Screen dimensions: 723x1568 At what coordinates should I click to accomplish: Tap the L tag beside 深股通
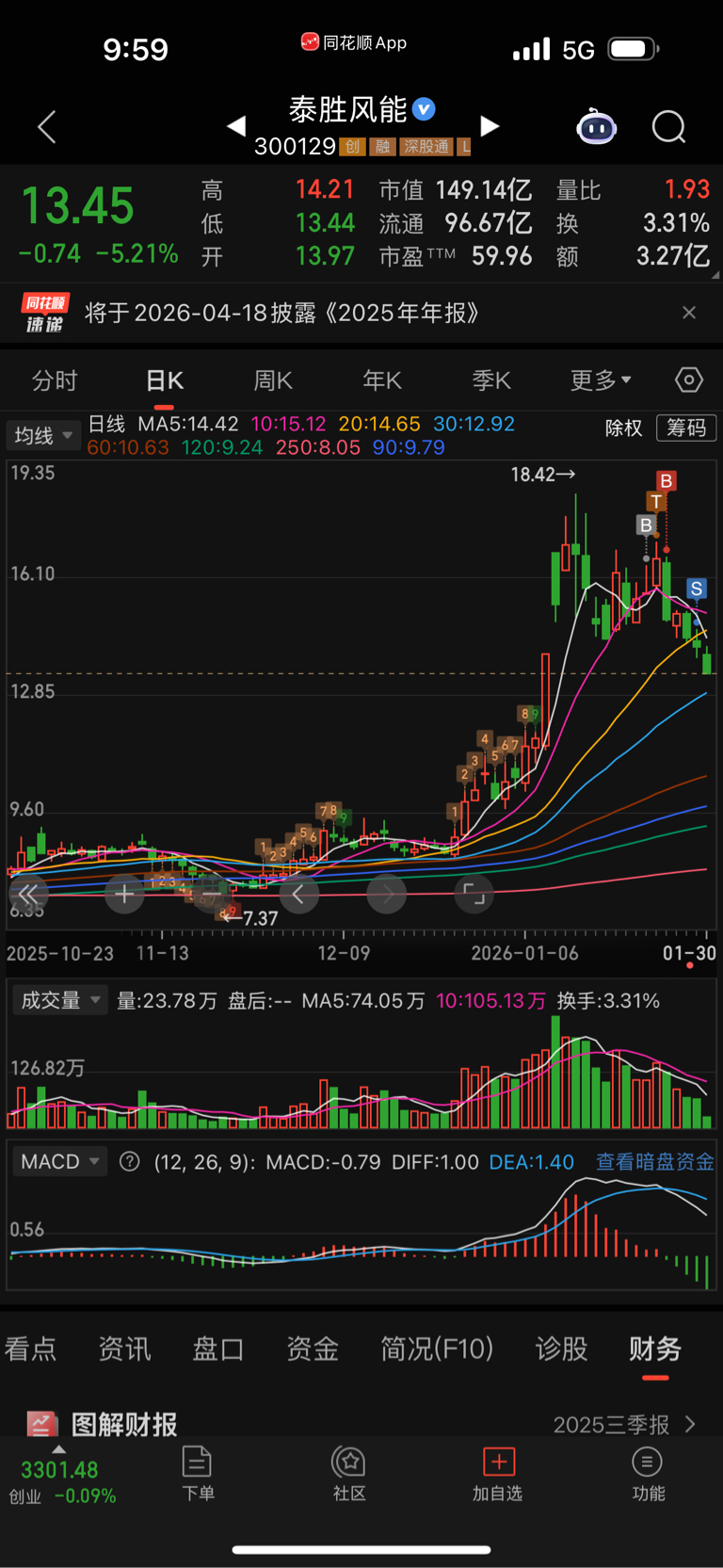click(465, 146)
